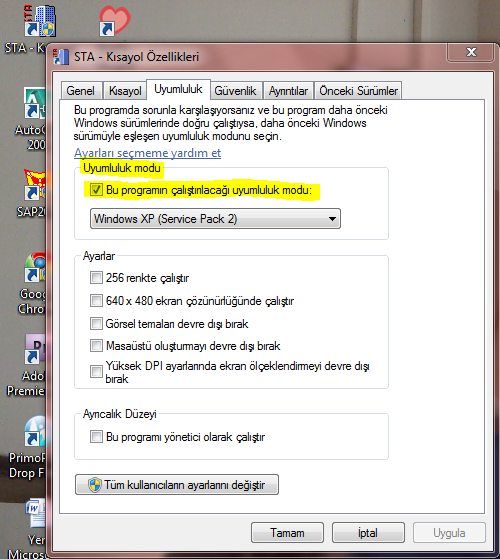This screenshot has width=500, height=559.
Task: Select the PrimoPDF Drop Files shortcut
Action: 35,431
